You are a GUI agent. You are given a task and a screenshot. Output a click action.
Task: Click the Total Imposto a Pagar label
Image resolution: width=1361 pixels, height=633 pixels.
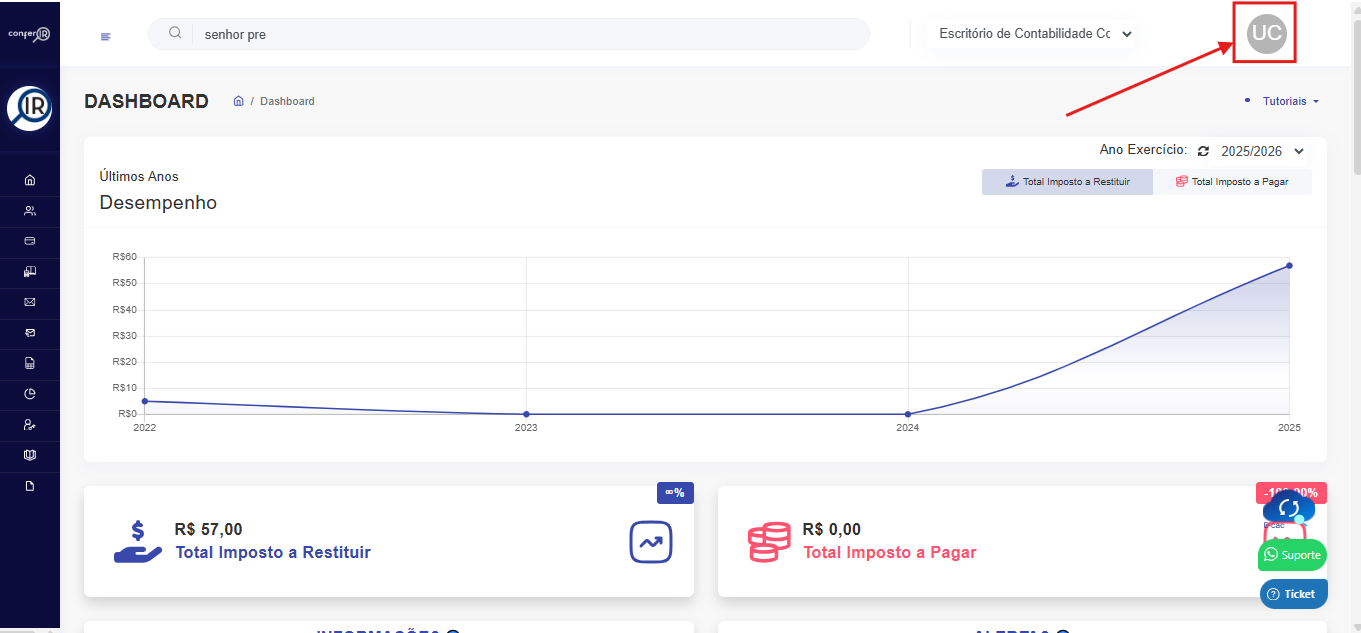pyautogui.click(x=890, y=552)
